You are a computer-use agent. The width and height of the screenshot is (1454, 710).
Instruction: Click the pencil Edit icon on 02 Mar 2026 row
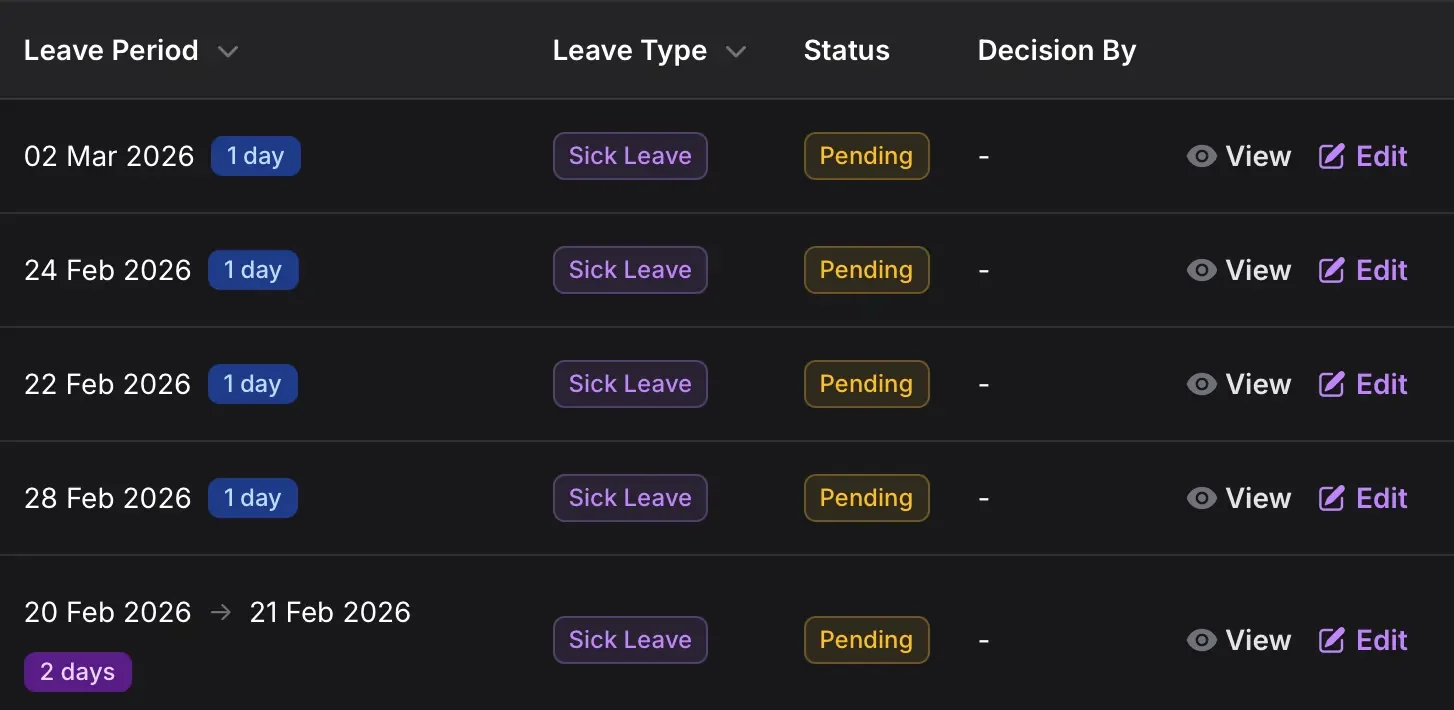tap(1332, 156)
